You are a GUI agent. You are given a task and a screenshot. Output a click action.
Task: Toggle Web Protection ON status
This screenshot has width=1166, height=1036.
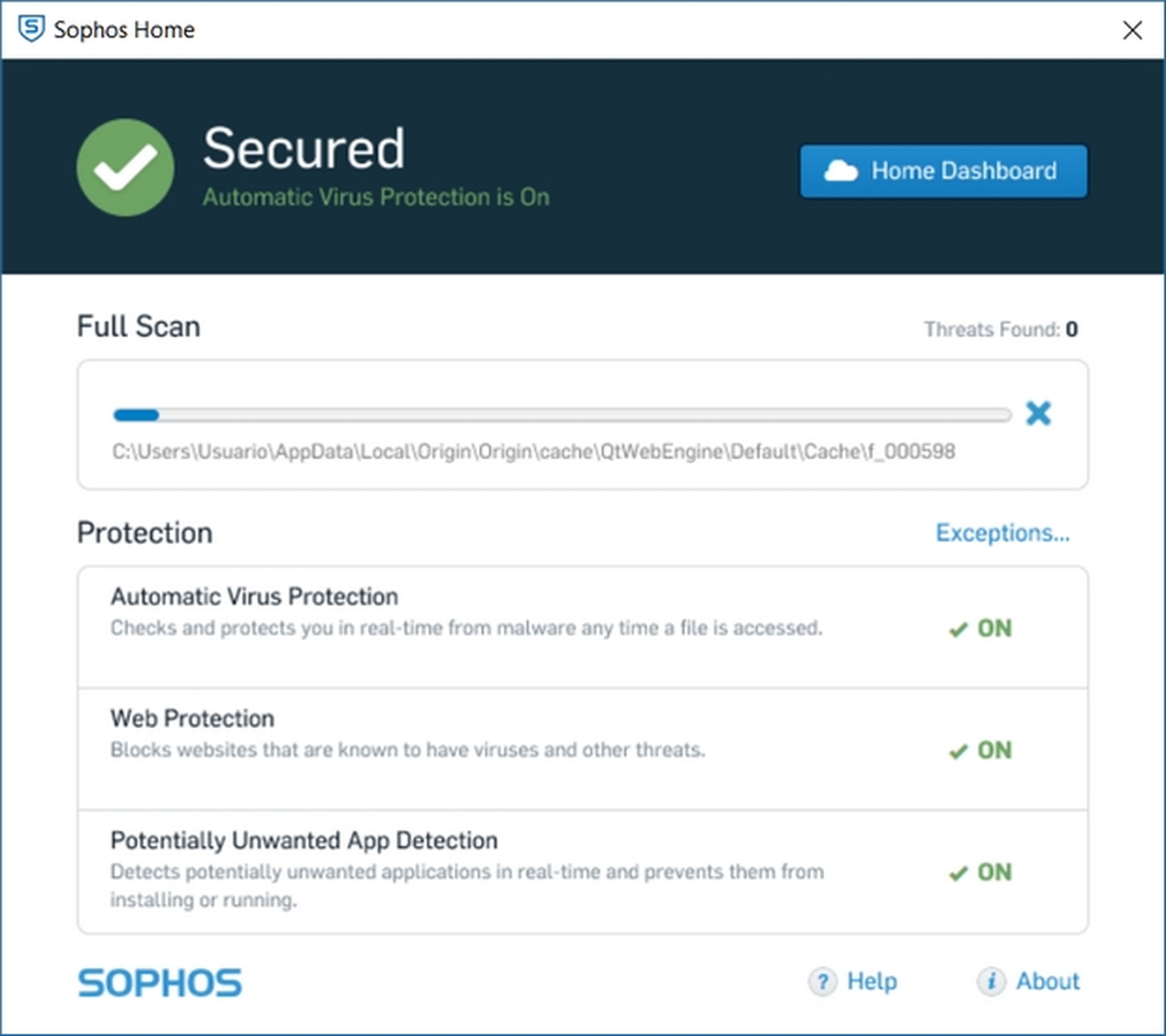(x=981, y=750)
